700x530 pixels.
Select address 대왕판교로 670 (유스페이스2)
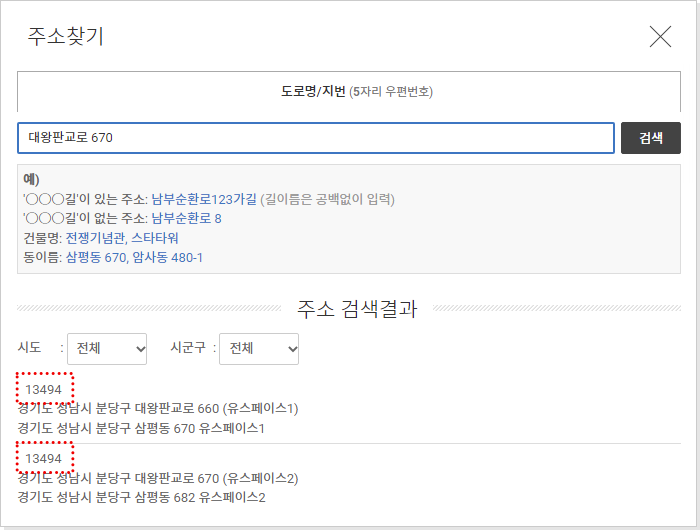point(158,478)
